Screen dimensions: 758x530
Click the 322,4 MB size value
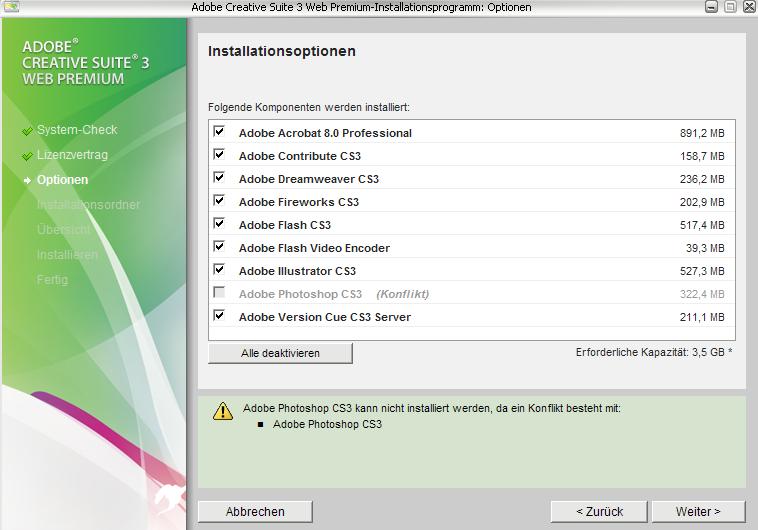pos(702,294)
